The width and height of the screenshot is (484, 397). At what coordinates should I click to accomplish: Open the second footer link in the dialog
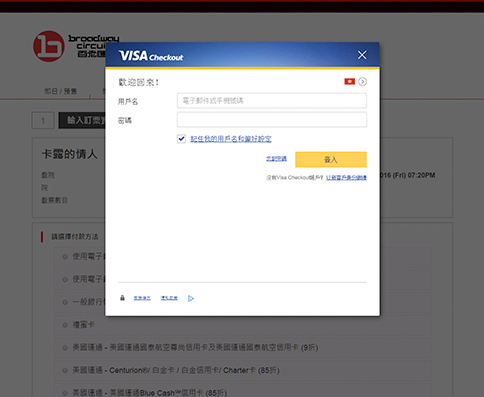pos(169,298)
